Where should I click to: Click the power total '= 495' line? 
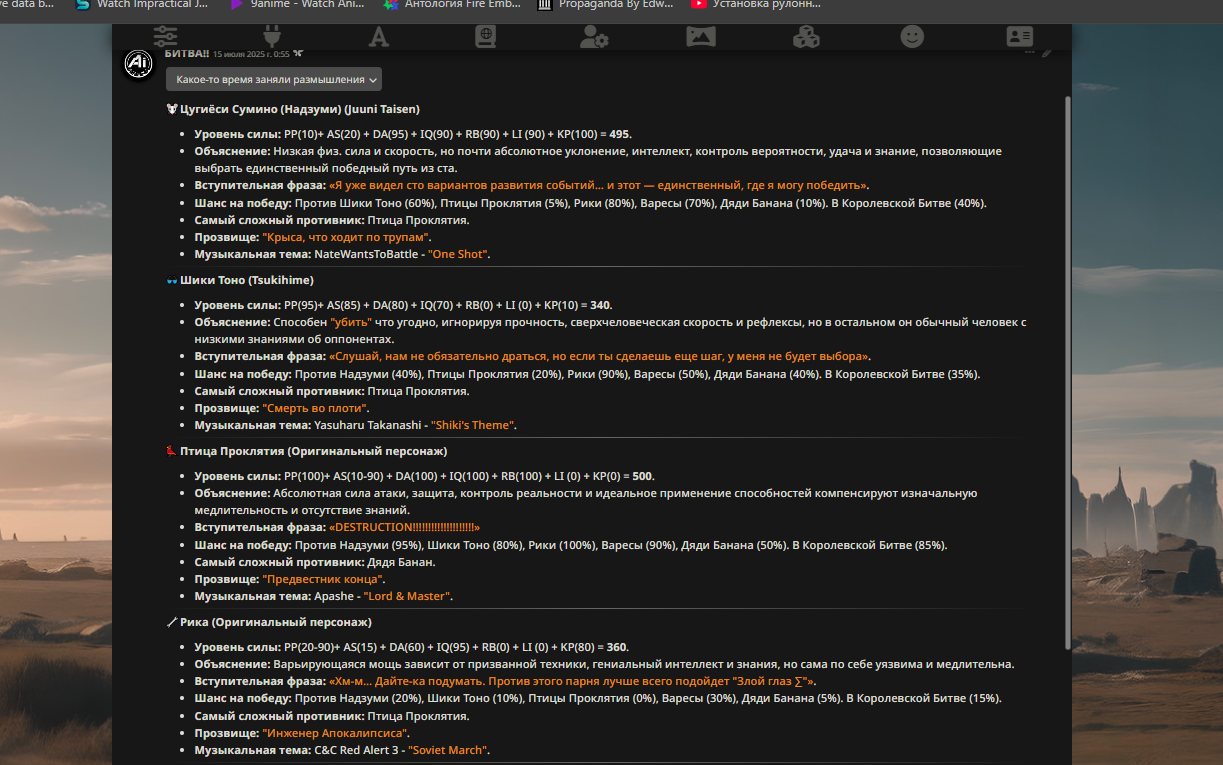[413, 134]
